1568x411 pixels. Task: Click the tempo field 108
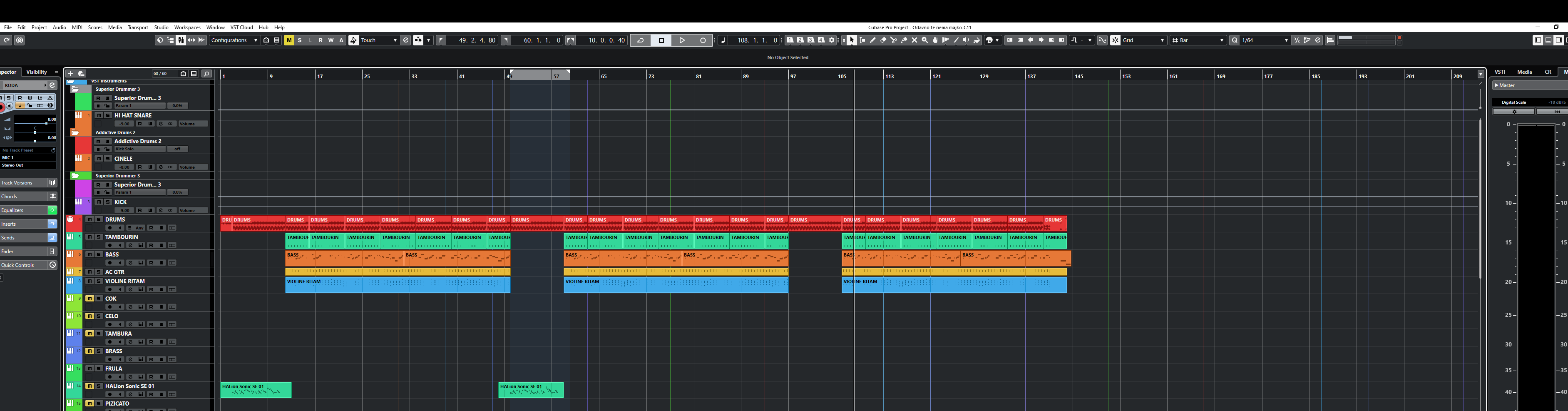coord(755,40)
